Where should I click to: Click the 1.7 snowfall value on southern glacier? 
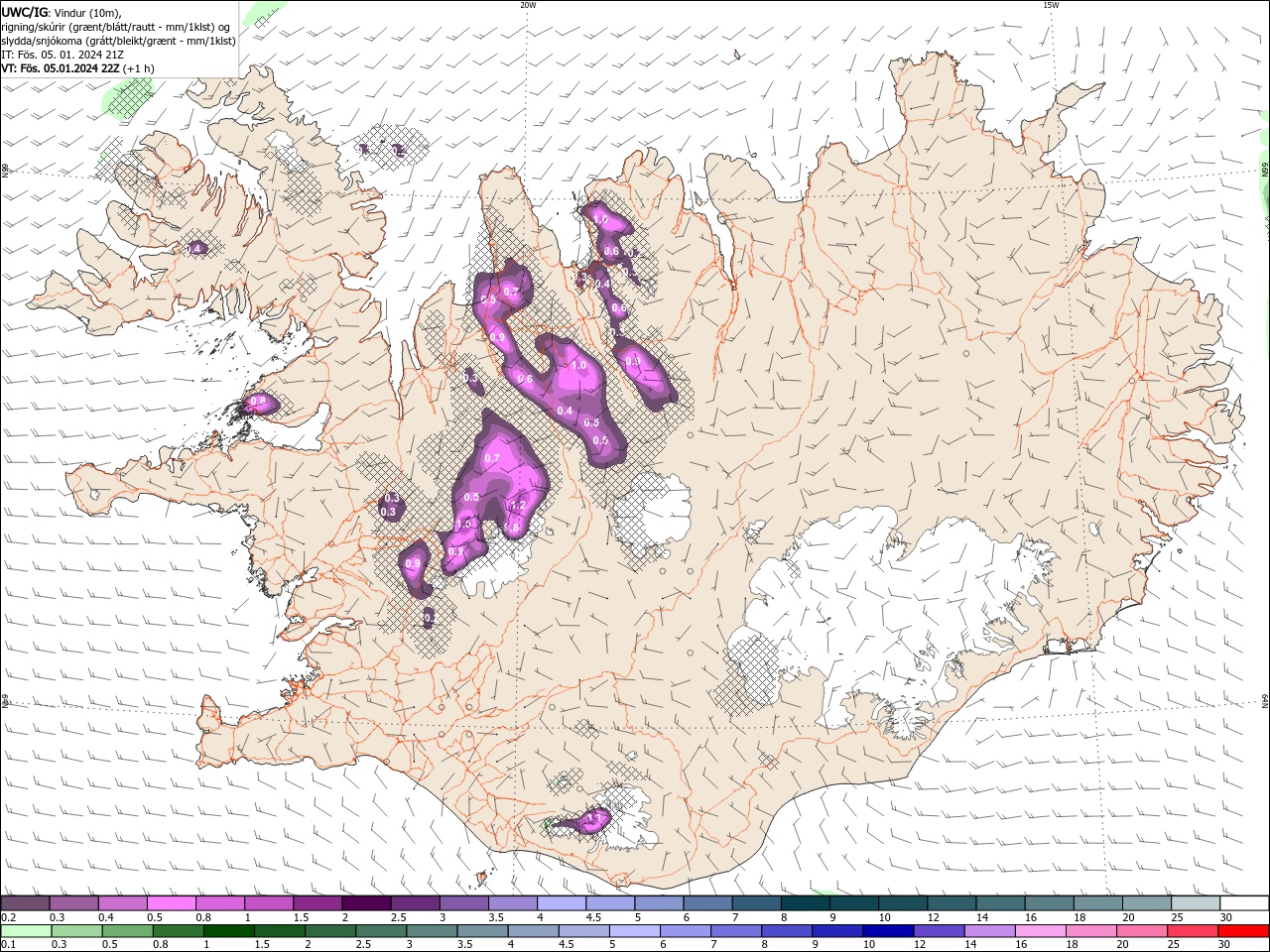(x=595, y=818)
